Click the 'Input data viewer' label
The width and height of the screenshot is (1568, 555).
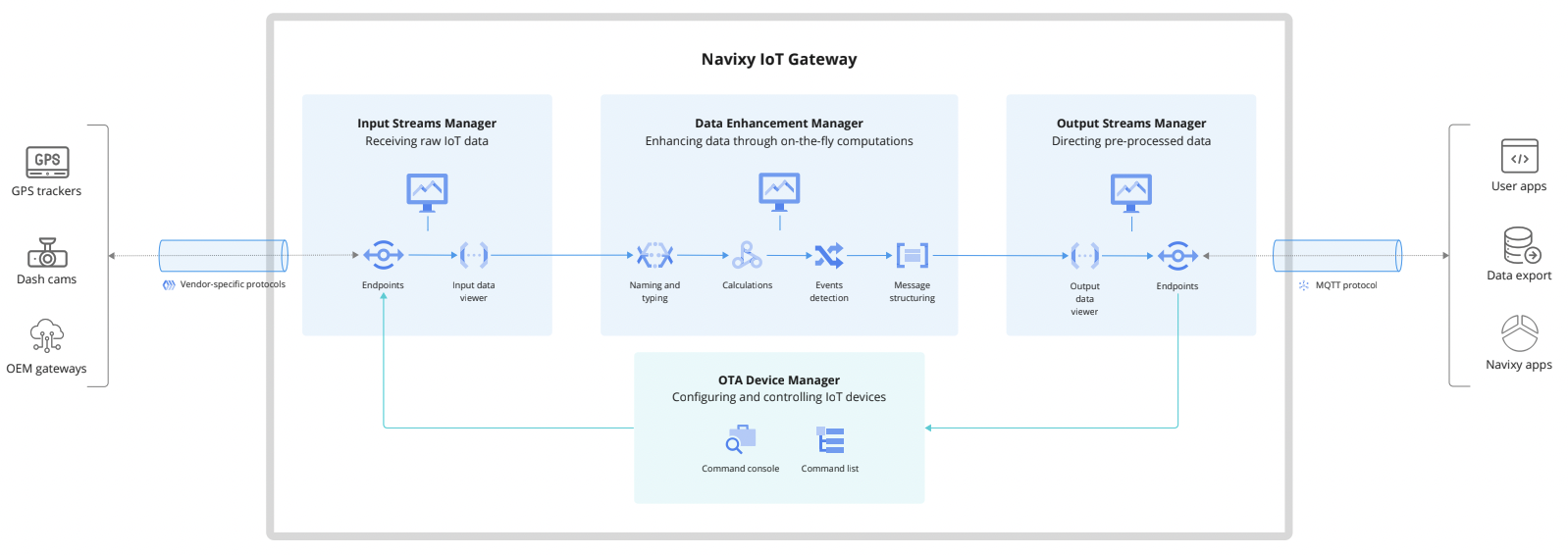[474, 291]
